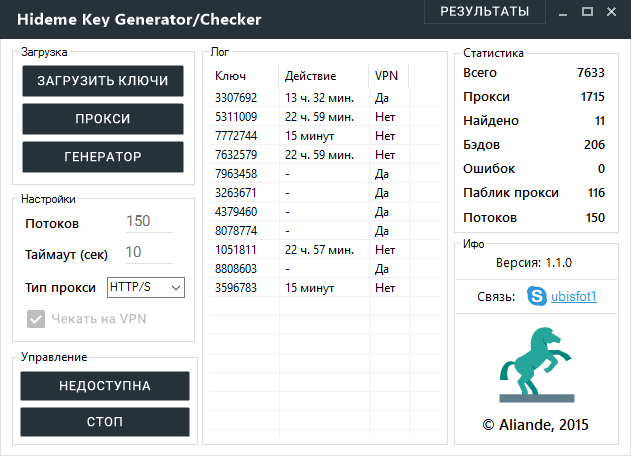Minimize the Hideme Key Generator window
Screen dimensions: 631x456
point(560,12)
